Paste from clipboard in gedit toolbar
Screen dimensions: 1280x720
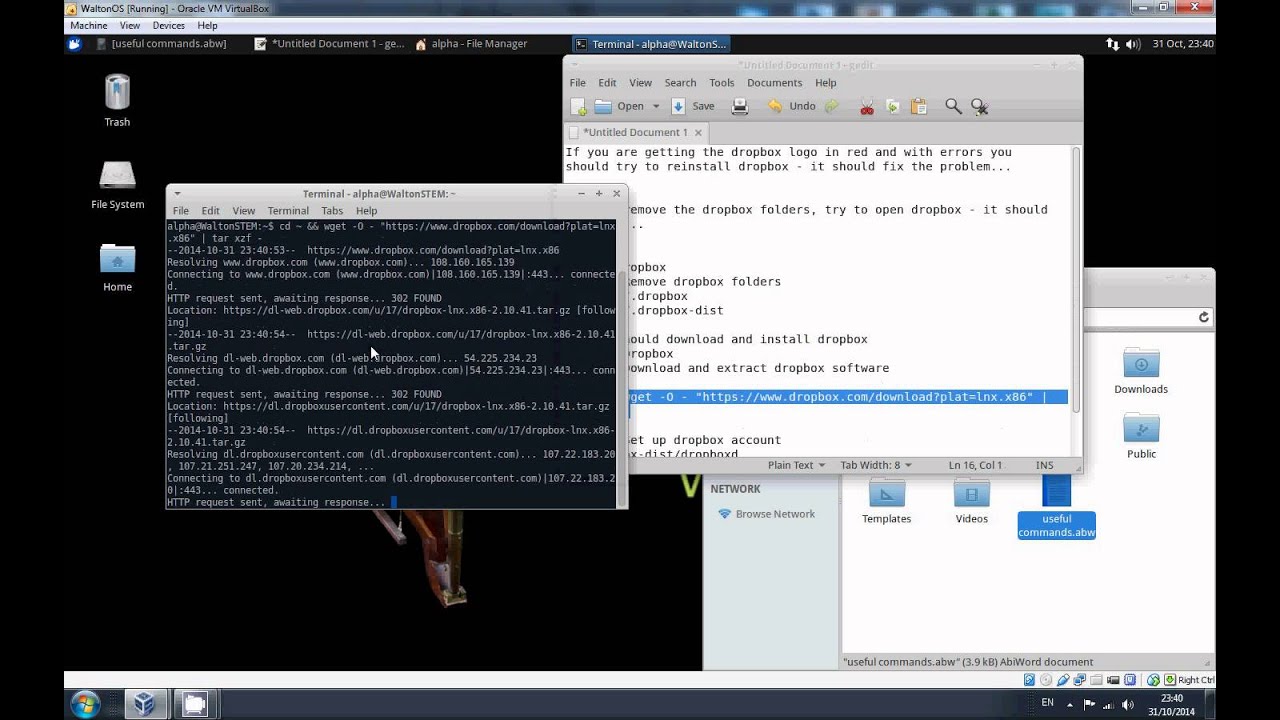coord(919,106)
